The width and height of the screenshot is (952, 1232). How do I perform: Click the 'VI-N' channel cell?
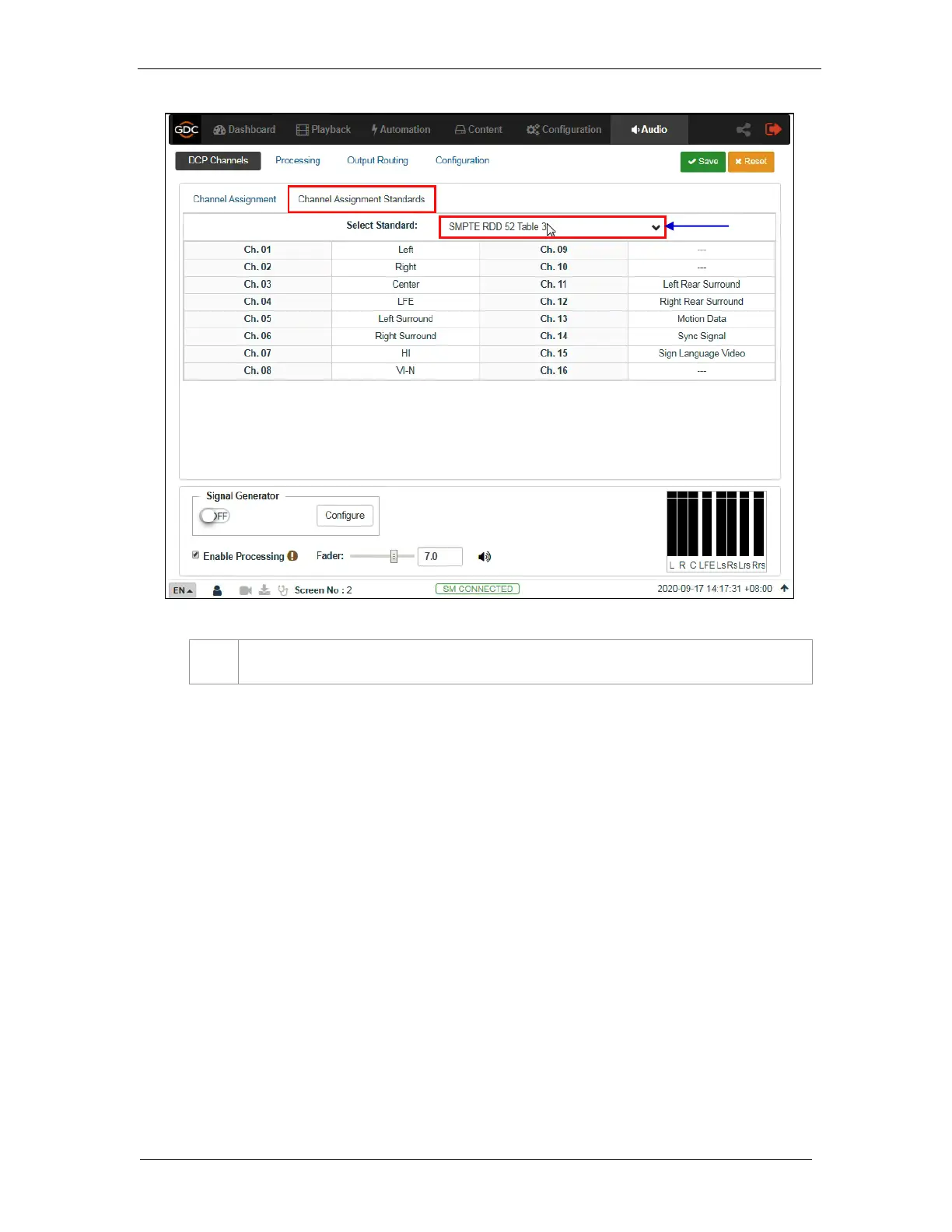point(405,371)
